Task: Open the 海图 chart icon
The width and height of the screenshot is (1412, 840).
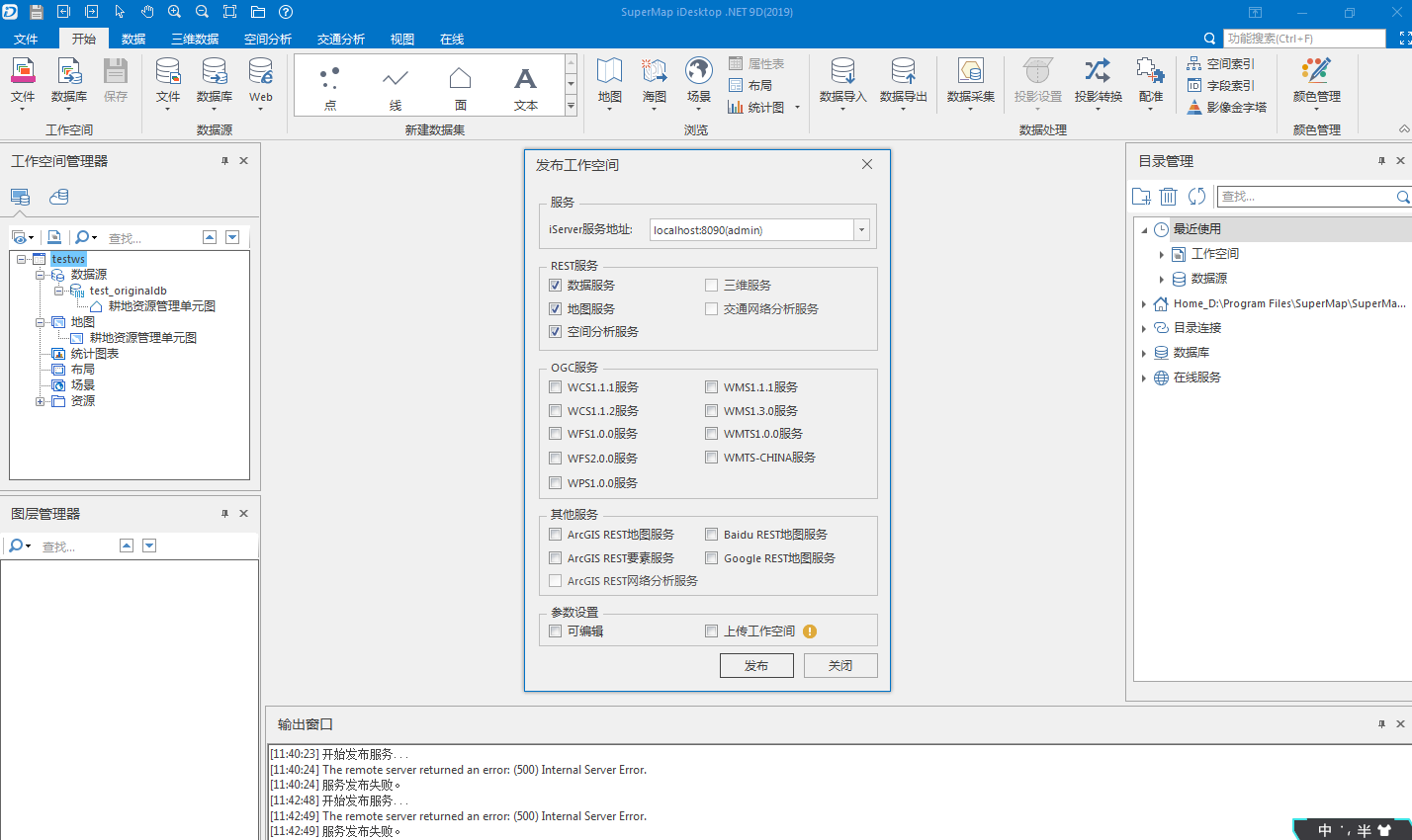Action: tap(655, 81)
